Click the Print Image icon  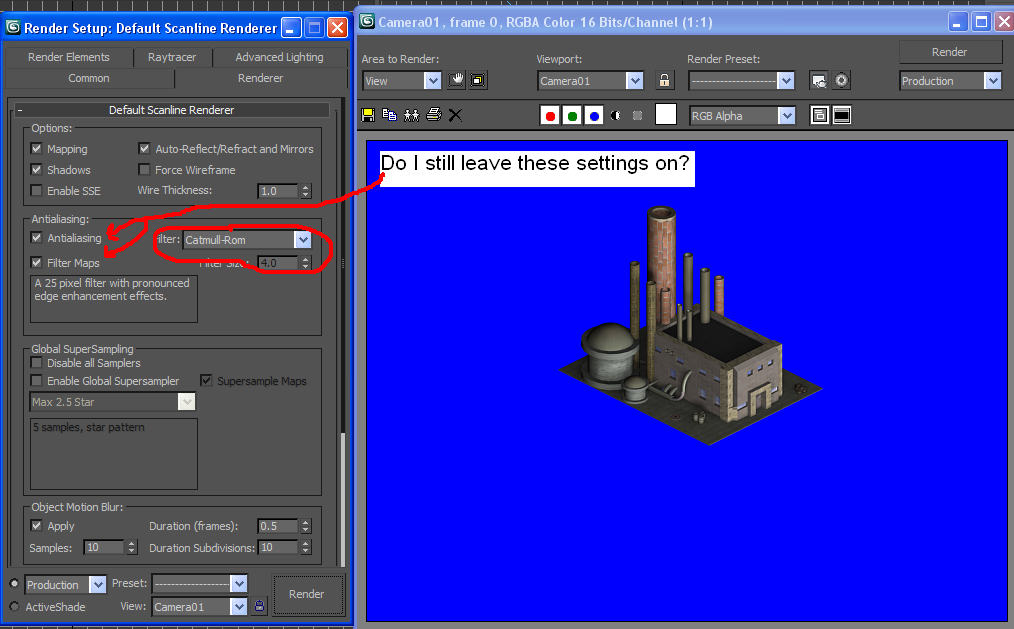(x=433, y=115)
